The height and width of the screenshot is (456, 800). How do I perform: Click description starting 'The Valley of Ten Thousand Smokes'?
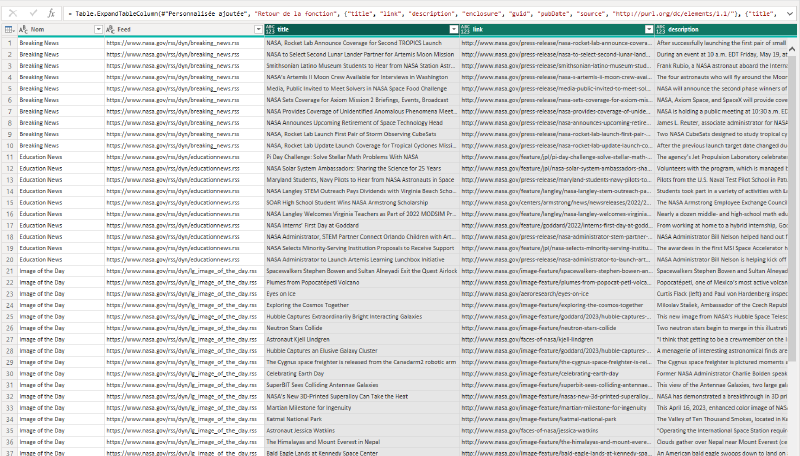(x=722, y=419)
